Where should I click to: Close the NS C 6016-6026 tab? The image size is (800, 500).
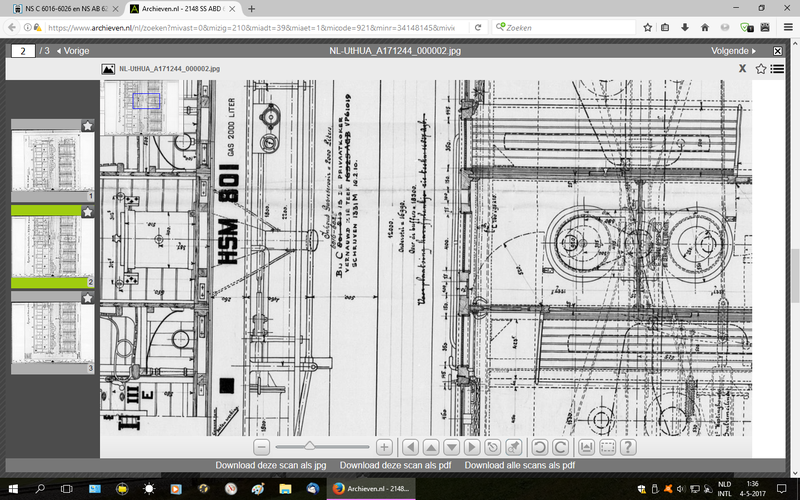[x=115, y=9]
